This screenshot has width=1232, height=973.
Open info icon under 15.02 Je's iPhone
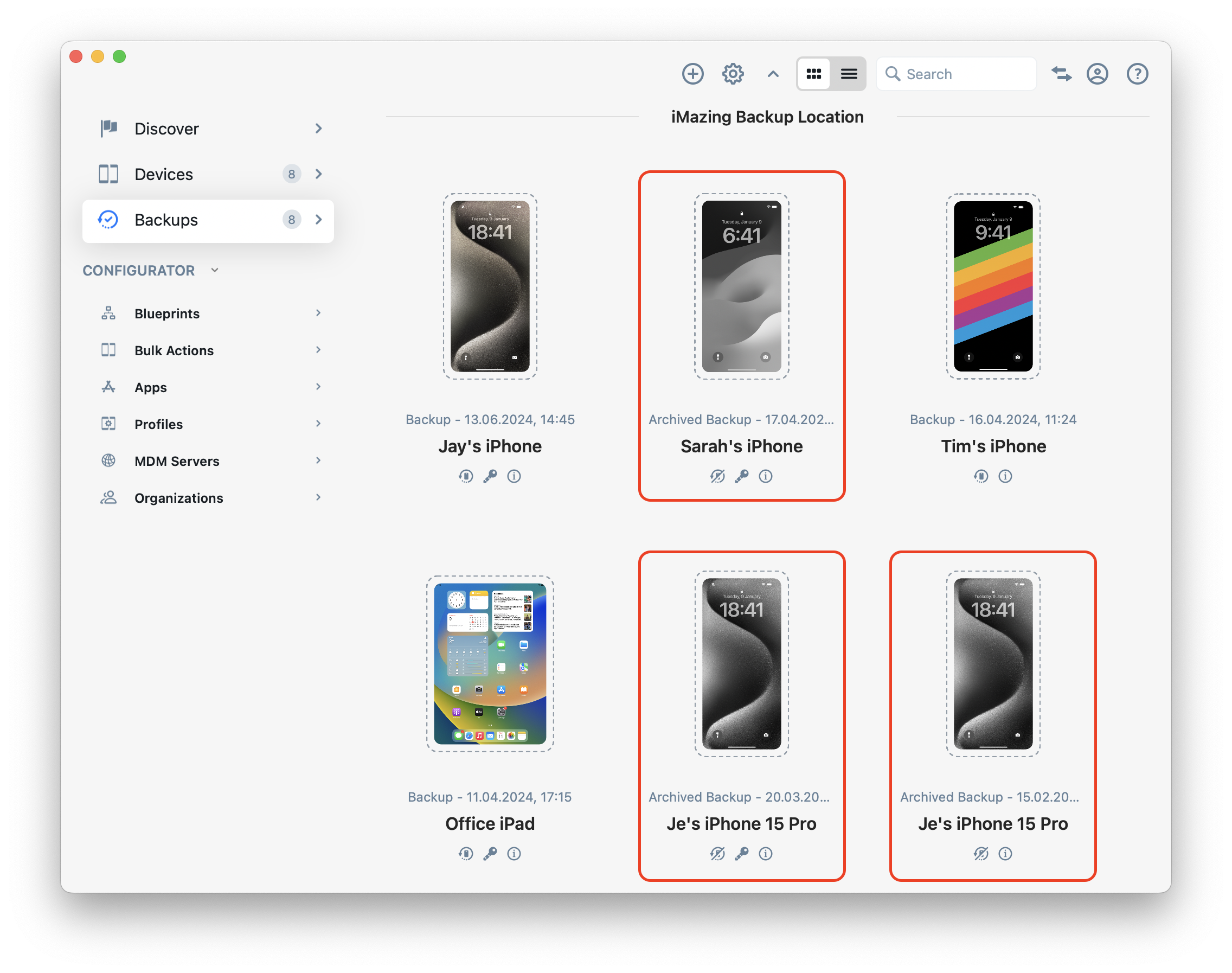coord(1005,853)
